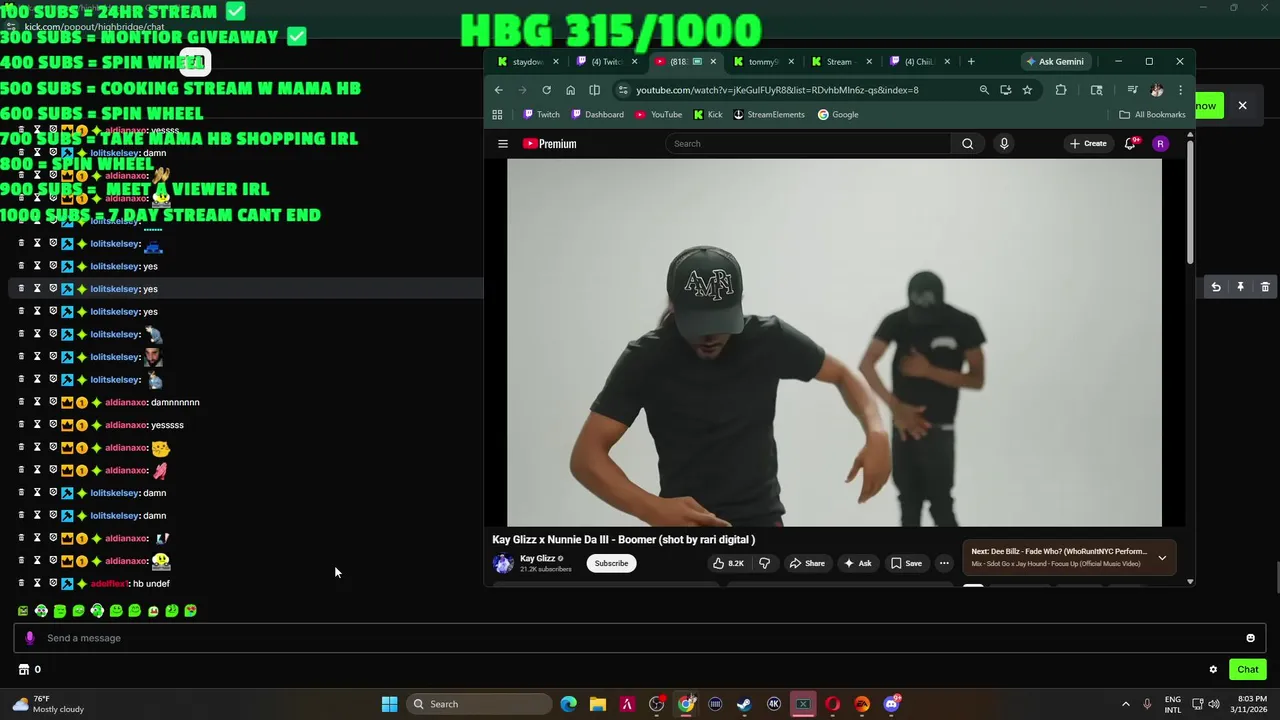This screenshot has width=1280, height=720.
Task: Open the YouTube account avatar R
Action: [1160, 144]
